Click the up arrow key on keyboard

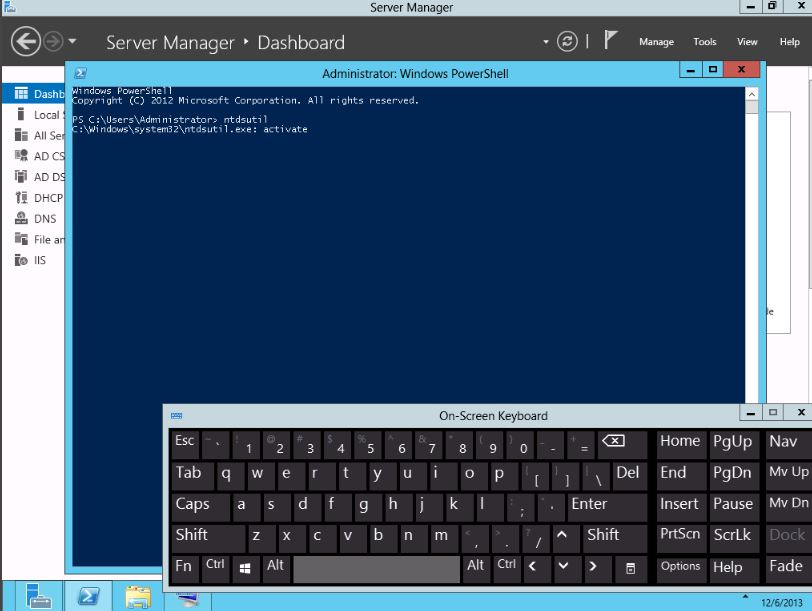(x=566, y=537)
